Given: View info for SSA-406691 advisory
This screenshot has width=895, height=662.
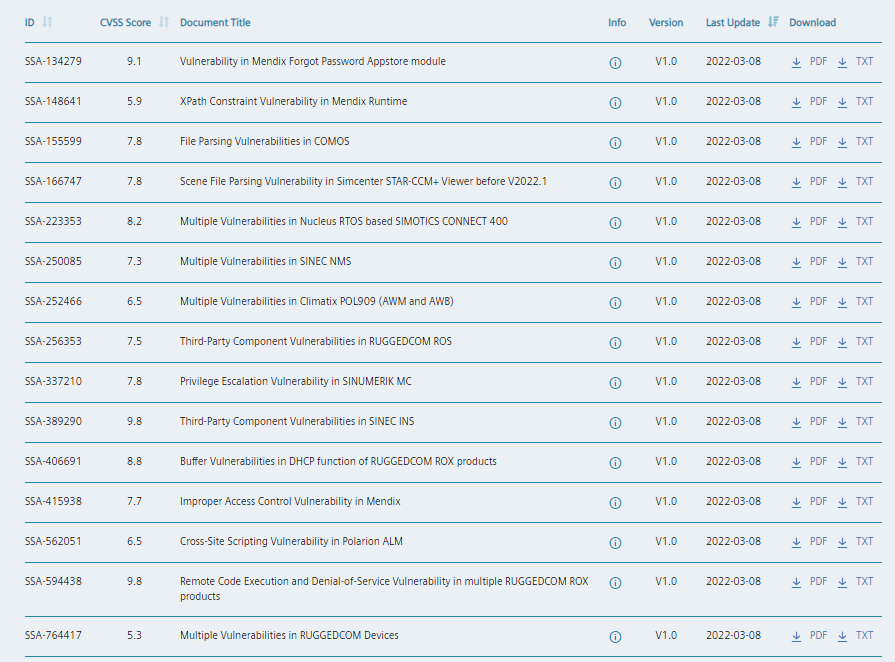Looking at the screenshot, I should tap(615, 462).
